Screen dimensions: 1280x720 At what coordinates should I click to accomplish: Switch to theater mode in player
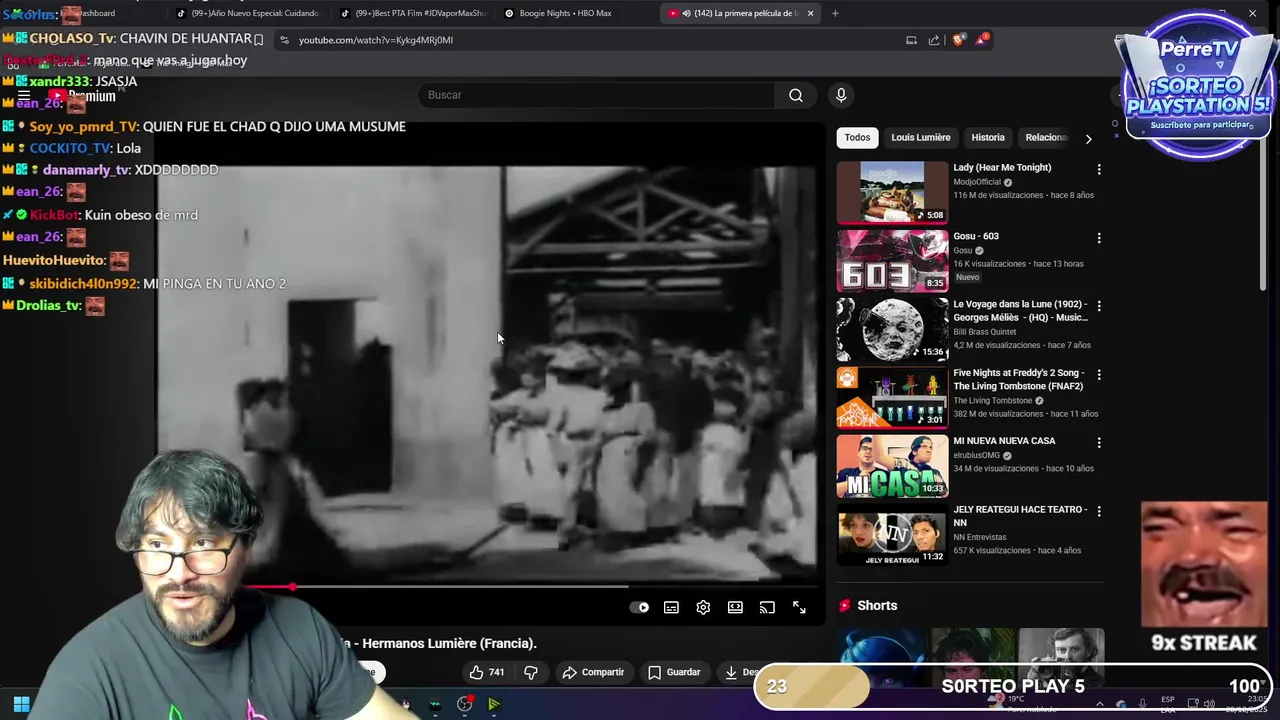coord(735,607)
